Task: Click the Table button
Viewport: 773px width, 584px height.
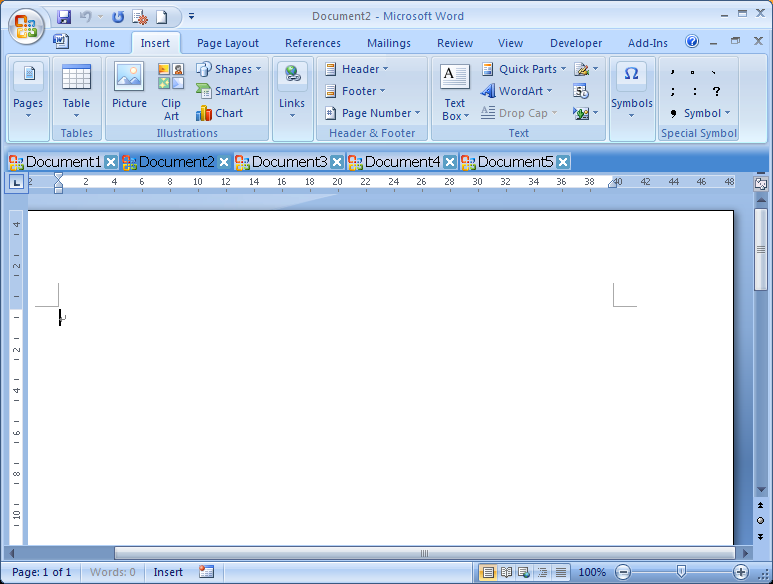Action: [x=76, y=87]
